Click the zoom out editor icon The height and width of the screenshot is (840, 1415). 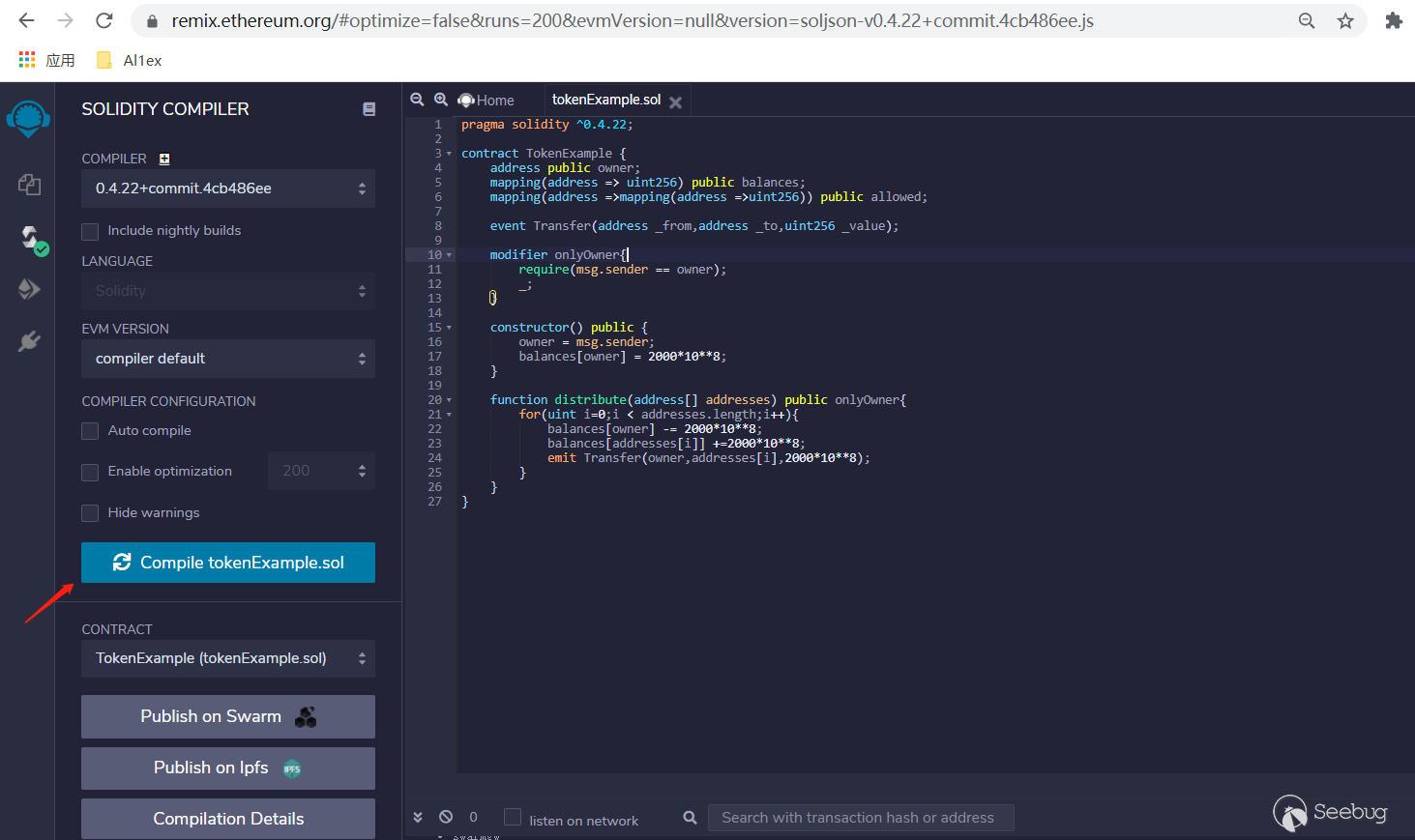417,100
